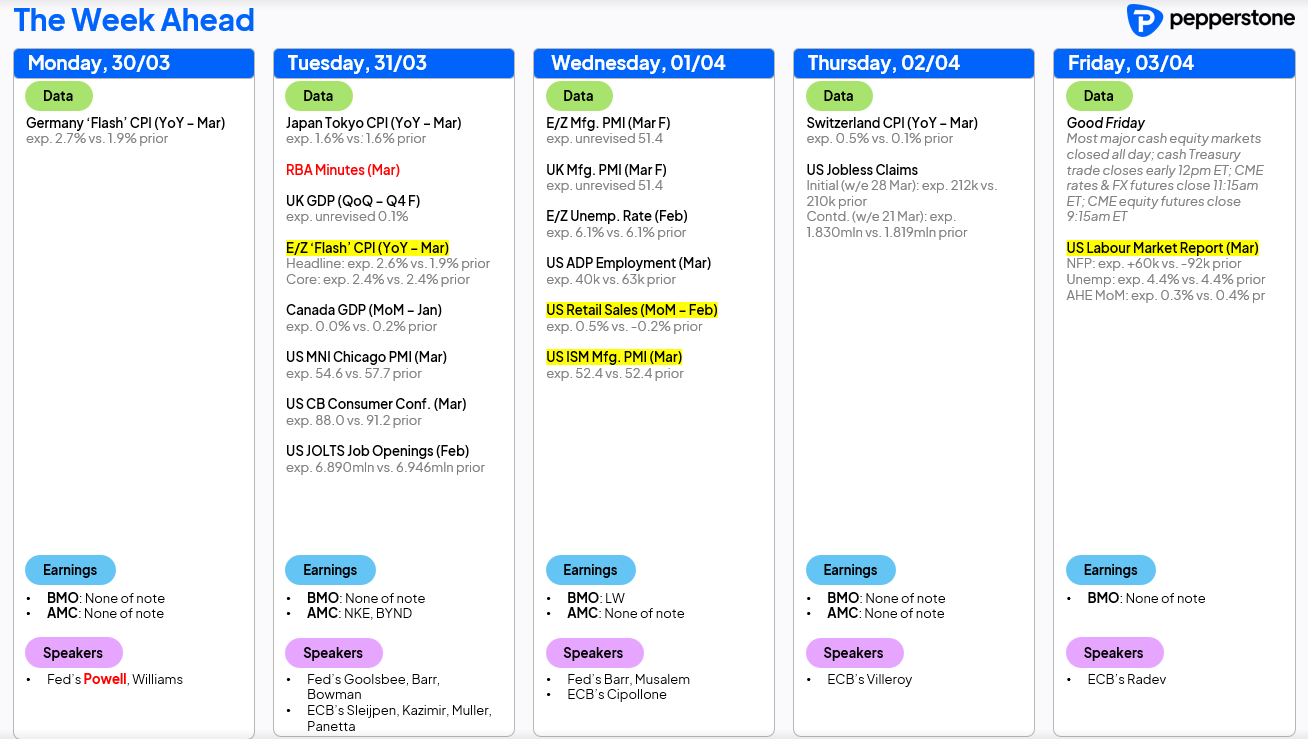Open the red RBA Minutes (Mar) entry
The height and width of the screenshot is (739, 1308).
coord(343,170)
